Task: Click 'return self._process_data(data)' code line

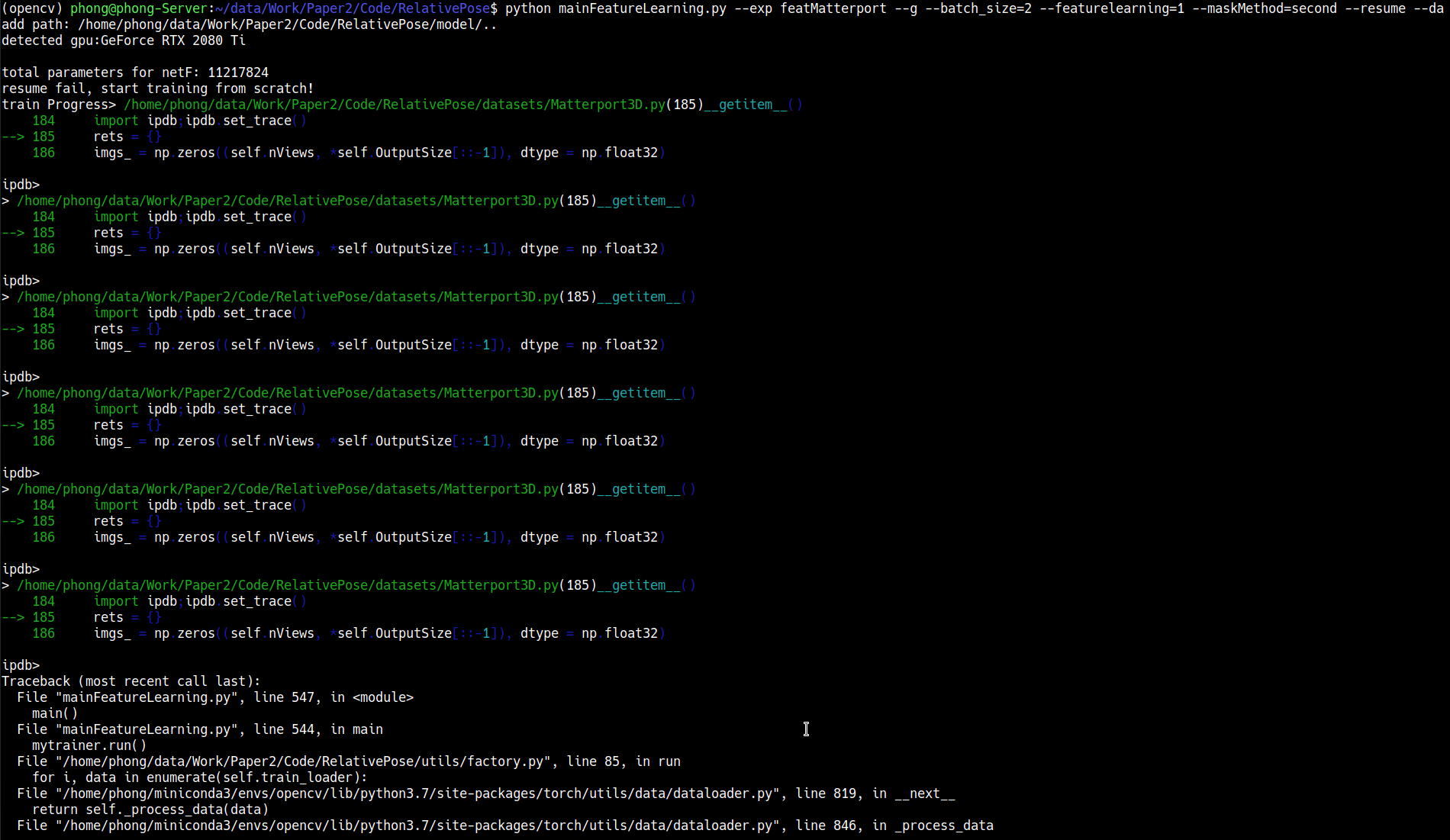Action: coord(150,809)
